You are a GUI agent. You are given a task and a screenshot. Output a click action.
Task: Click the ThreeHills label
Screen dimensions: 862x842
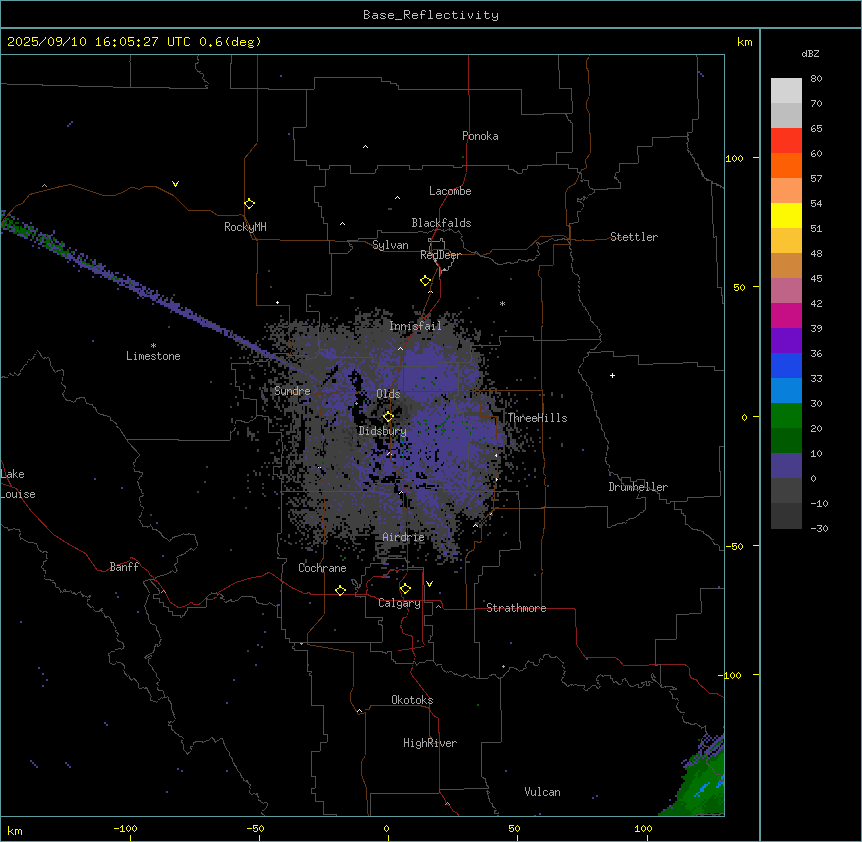tap(537, 418)
